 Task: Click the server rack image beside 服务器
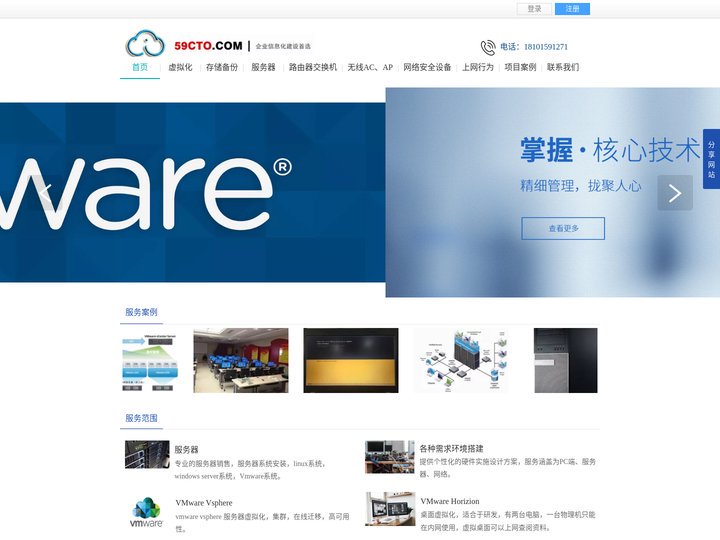click(147, 455)
